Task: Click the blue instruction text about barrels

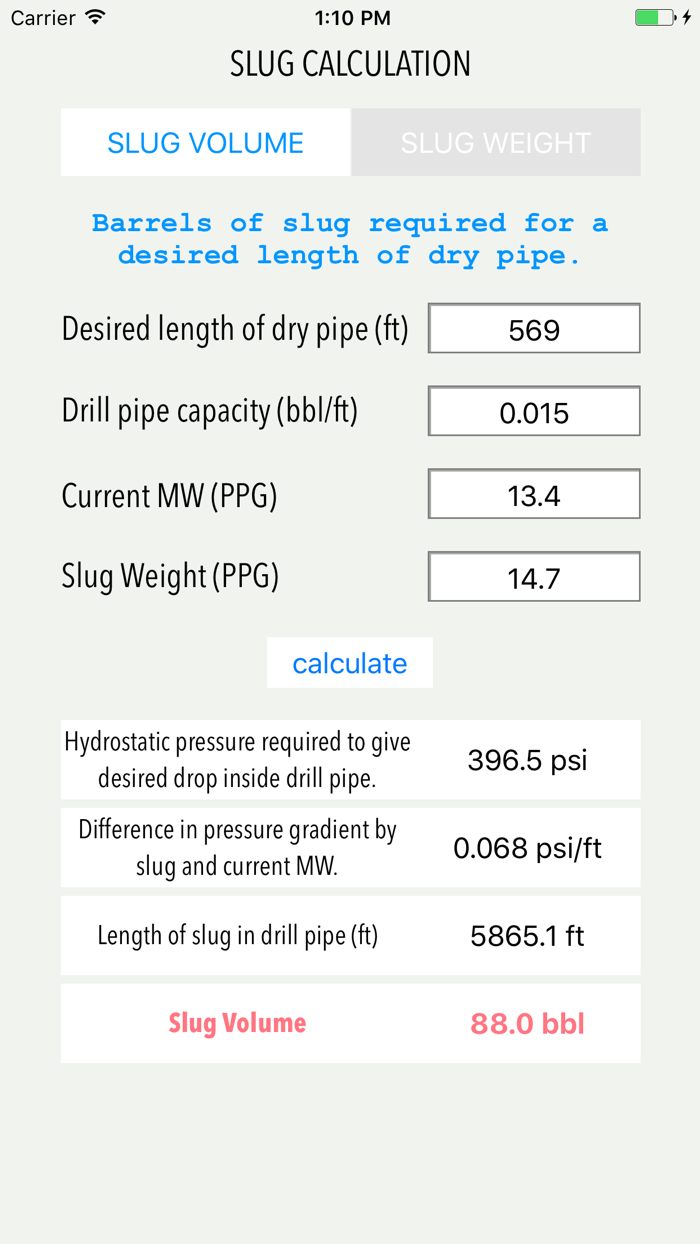Action: tap(350, 238)
